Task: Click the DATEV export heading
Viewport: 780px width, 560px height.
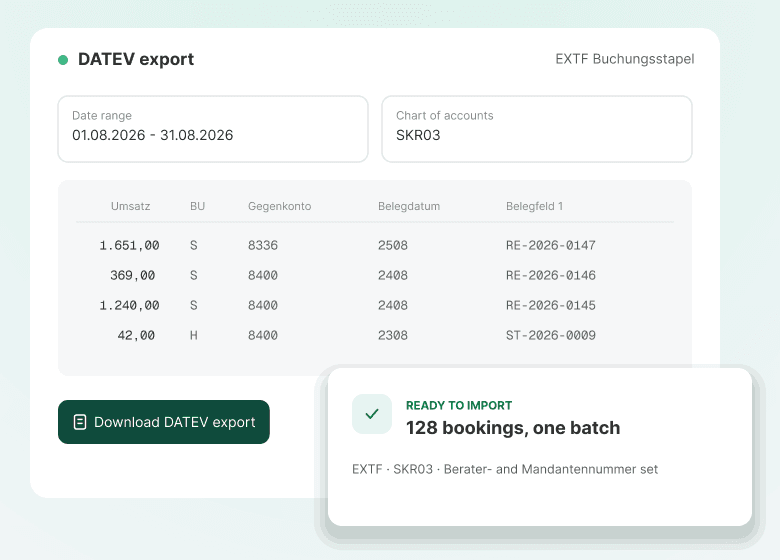Action: click(x=136, y=59)
